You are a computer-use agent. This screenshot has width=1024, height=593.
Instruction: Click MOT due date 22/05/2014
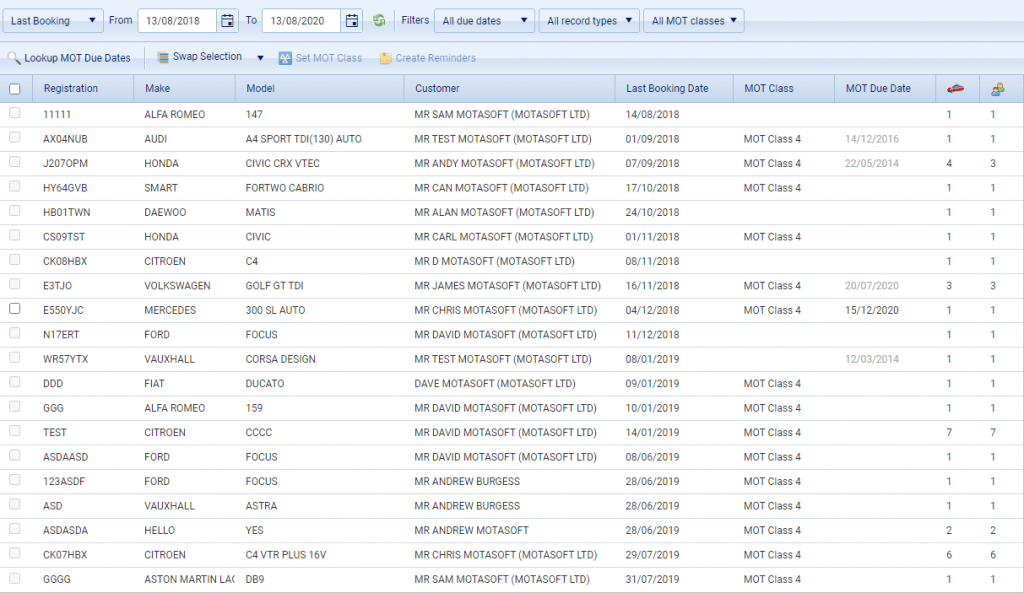coord(872,163)
